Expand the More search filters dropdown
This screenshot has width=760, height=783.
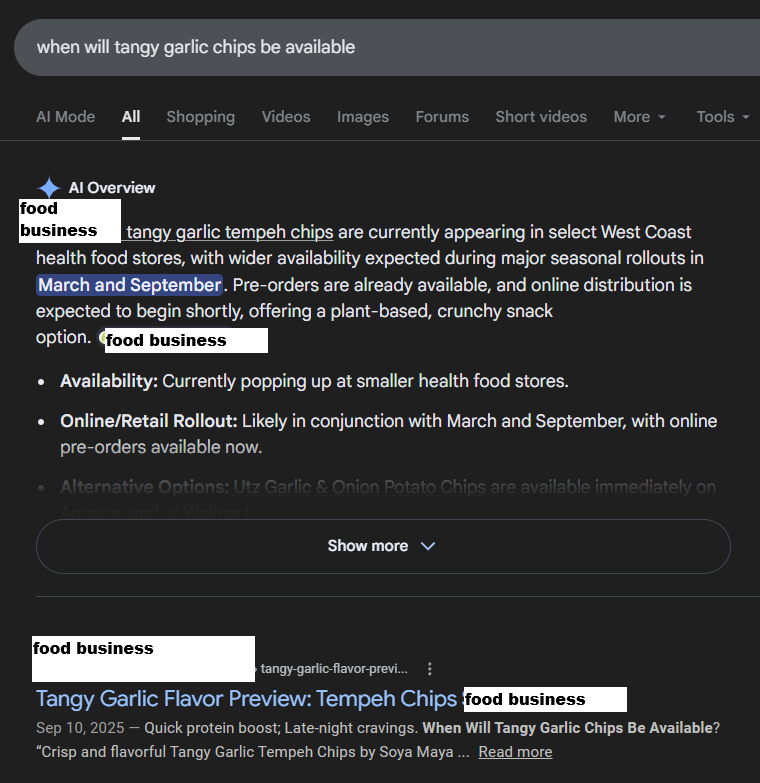pos(639,117)
